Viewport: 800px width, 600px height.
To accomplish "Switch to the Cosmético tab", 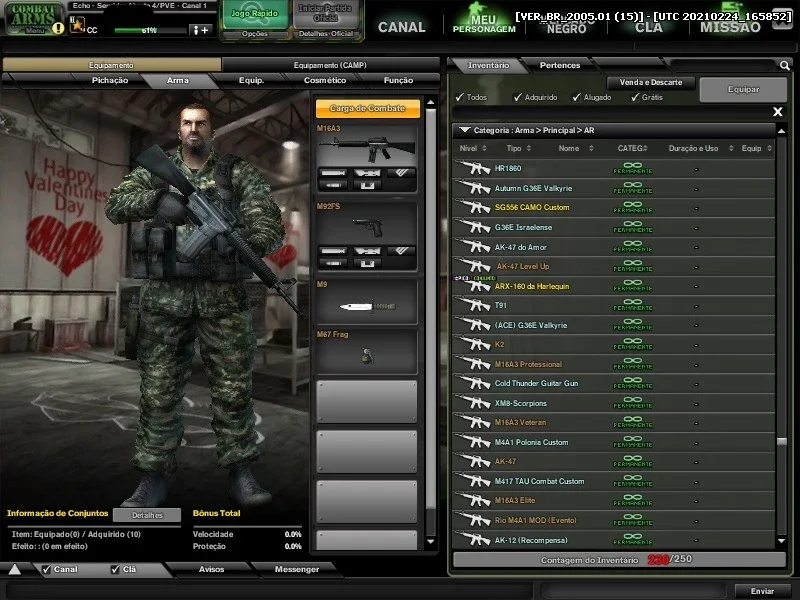I will click(x=324, y=80).
